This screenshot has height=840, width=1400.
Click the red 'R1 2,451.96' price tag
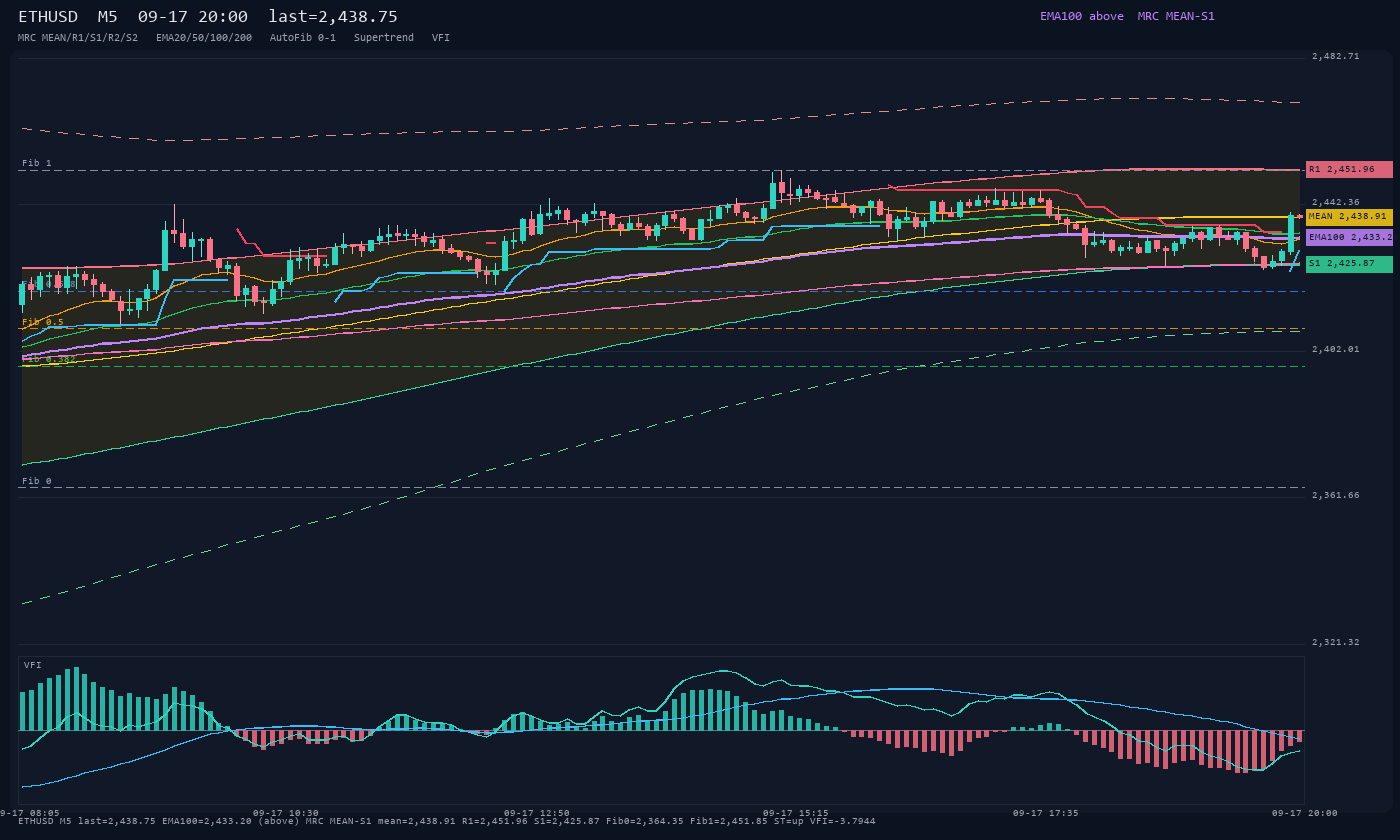coord(1349,169)
